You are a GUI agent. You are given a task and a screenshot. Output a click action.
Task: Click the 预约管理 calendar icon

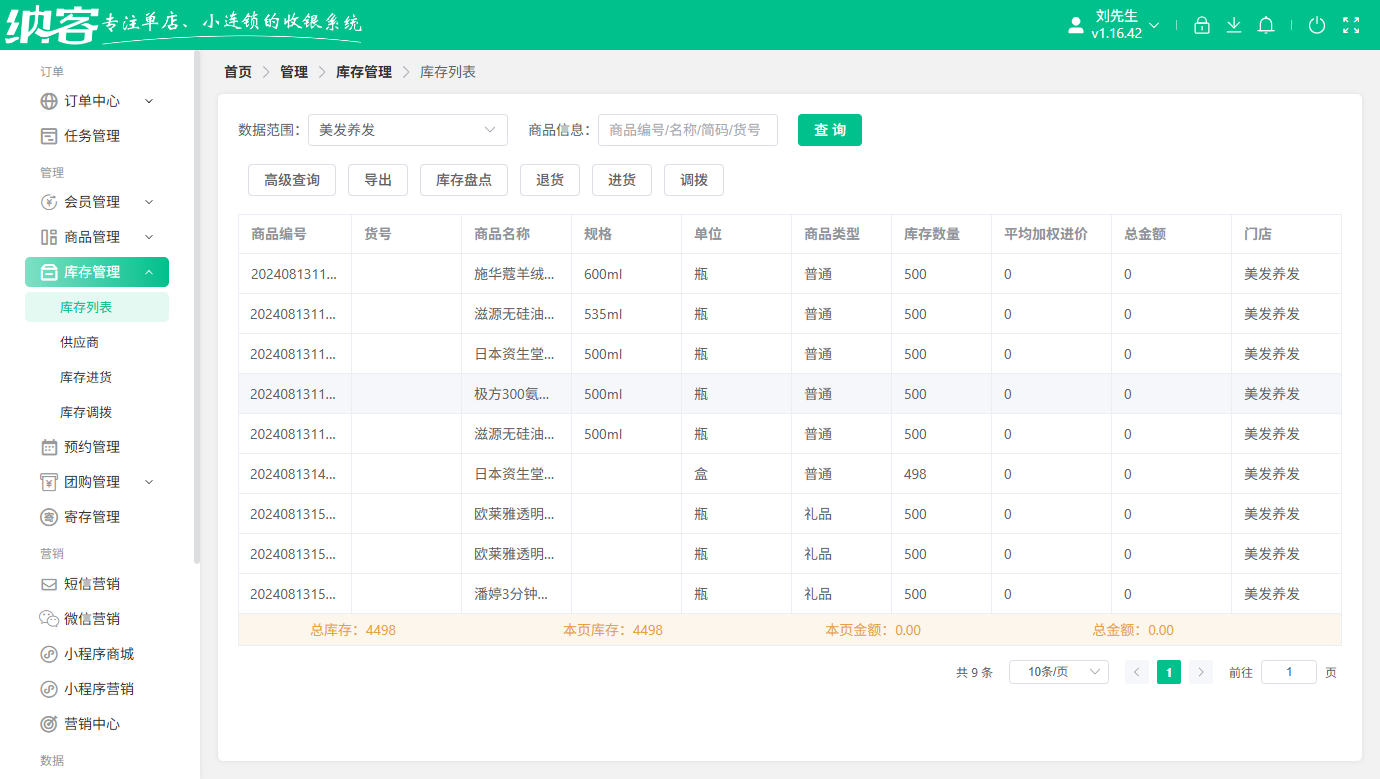pos(49,447)
